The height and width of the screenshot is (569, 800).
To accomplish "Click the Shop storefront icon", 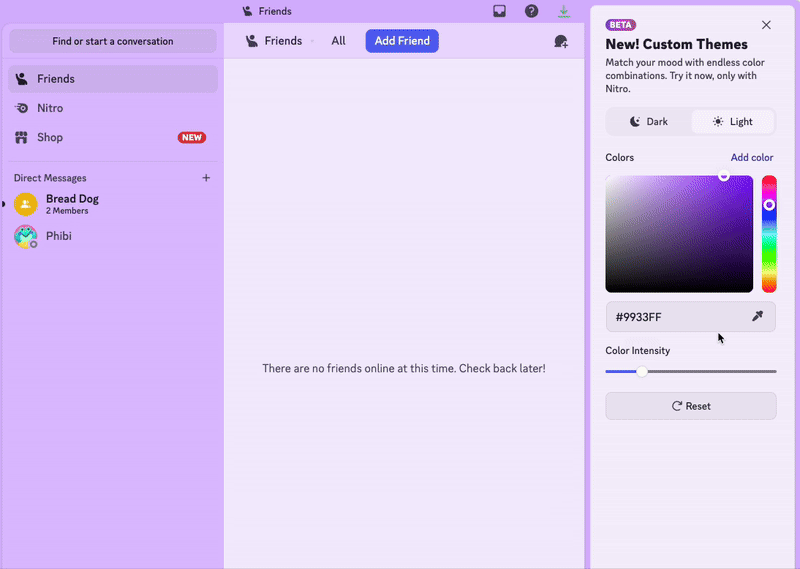I will (x=21, y=137).
